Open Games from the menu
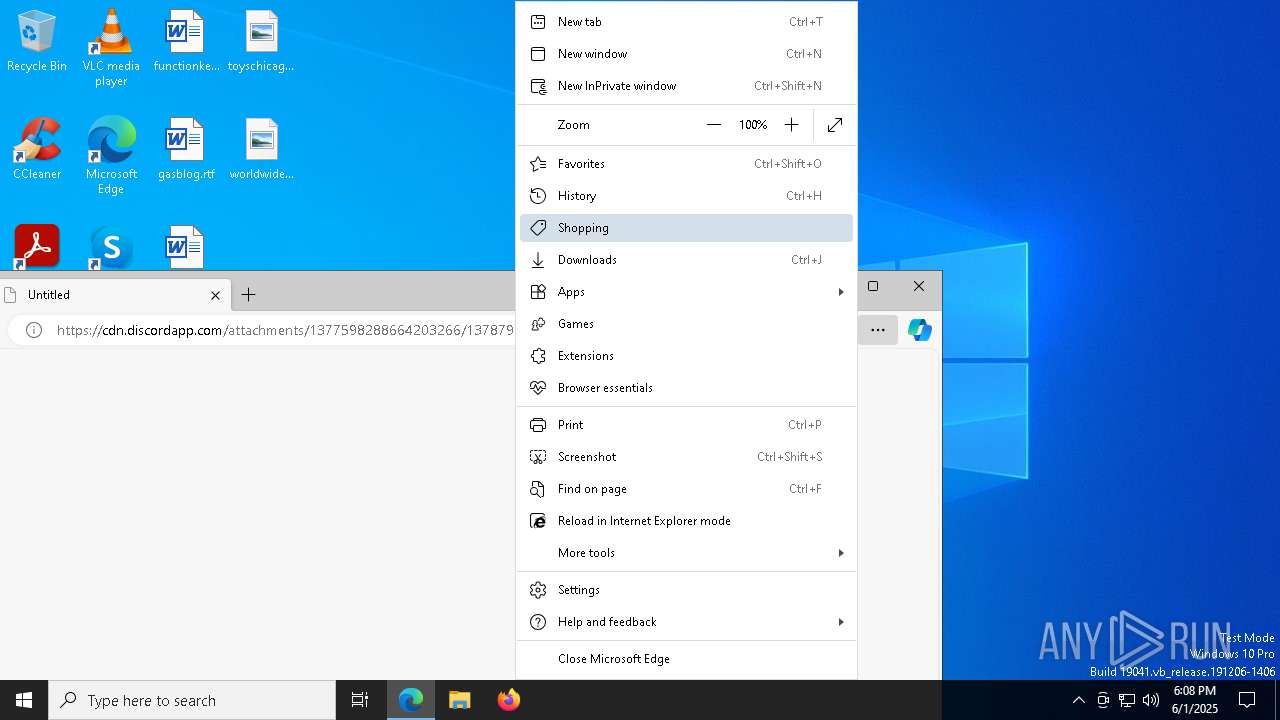The image size is (1280, 720). coord(686,324)
